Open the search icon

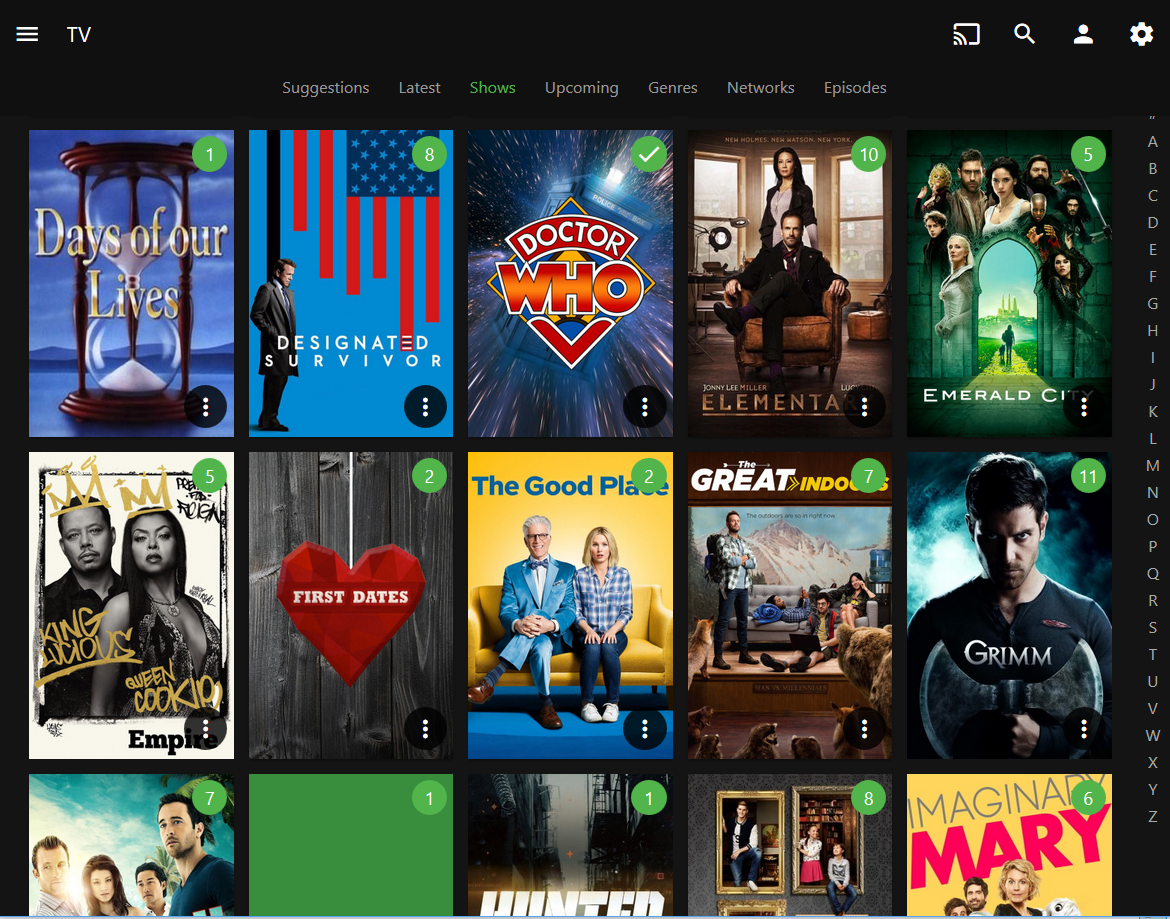(x=1024, y=34)
